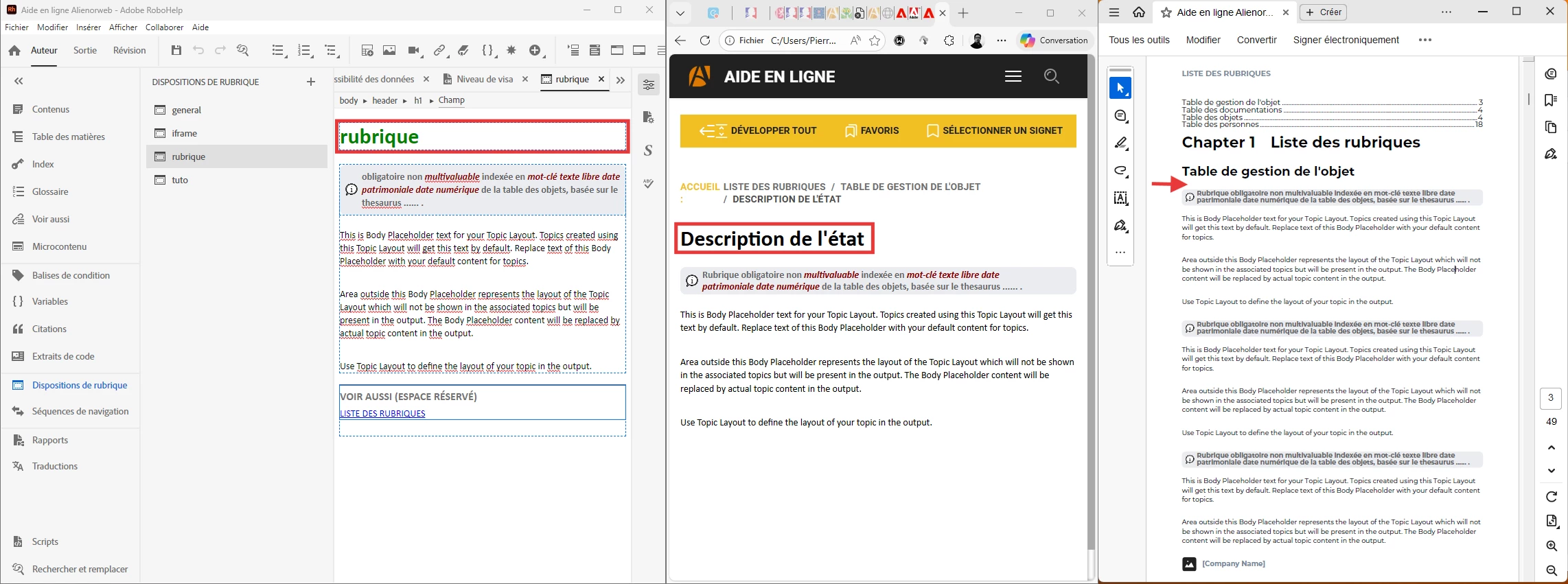1568x584 pixels.
Task: Open the Collaborer menu
Action: (x=165, y=27)
